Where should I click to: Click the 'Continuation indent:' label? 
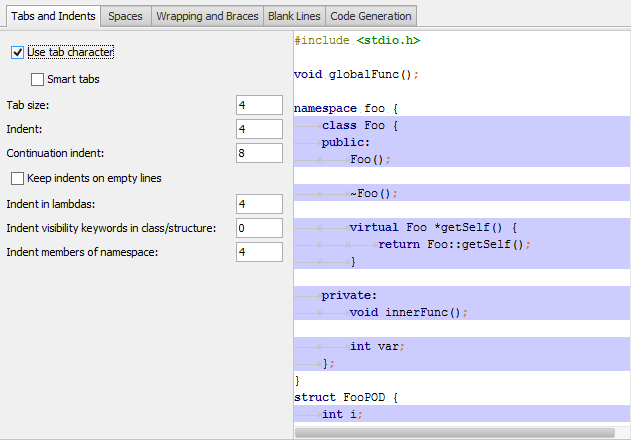tap(55, 153)
